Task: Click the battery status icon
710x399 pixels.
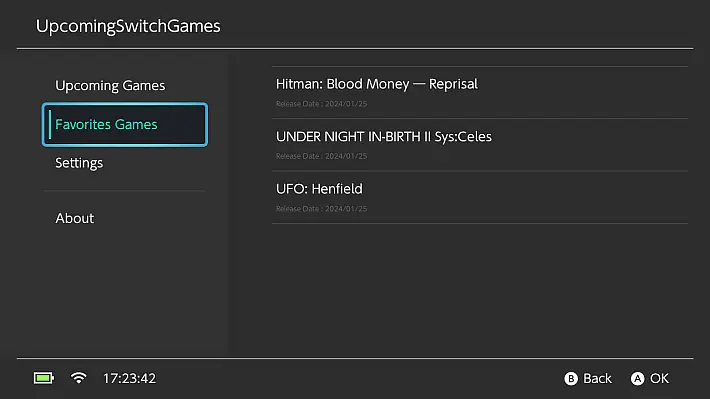Action: pyautogui.click(x=44, y=378)
